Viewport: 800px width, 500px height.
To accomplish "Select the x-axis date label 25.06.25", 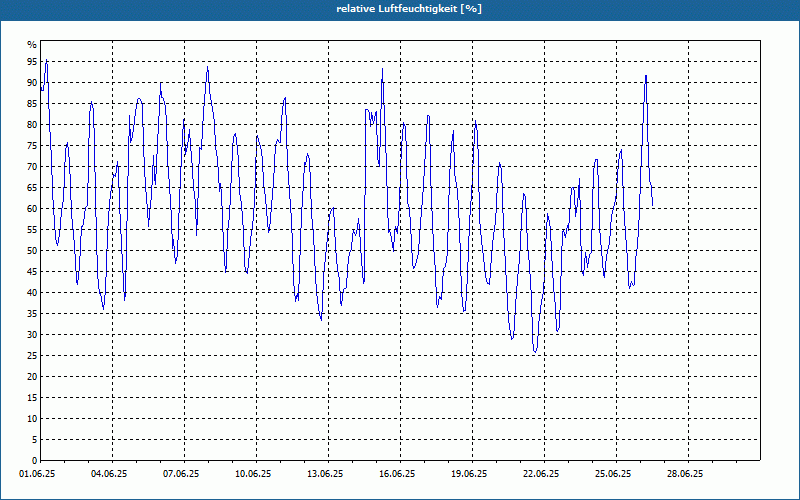I will click(x=613, y=474).
